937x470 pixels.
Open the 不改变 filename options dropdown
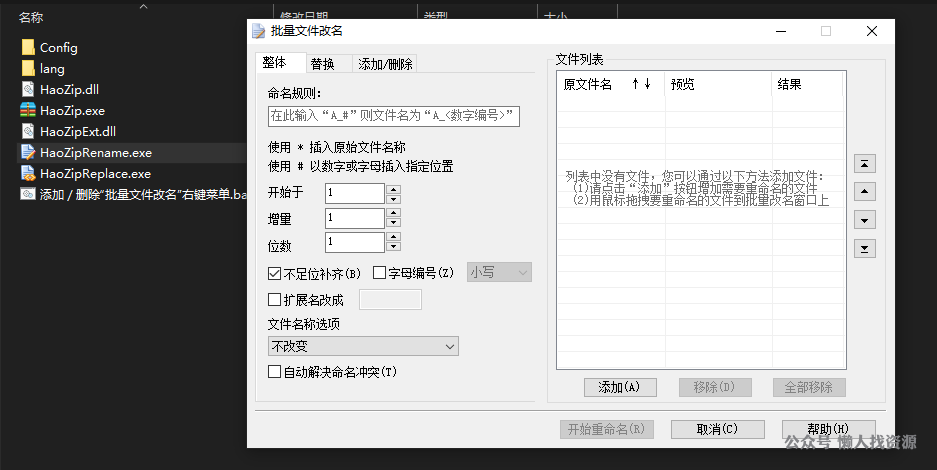[363, 346]
